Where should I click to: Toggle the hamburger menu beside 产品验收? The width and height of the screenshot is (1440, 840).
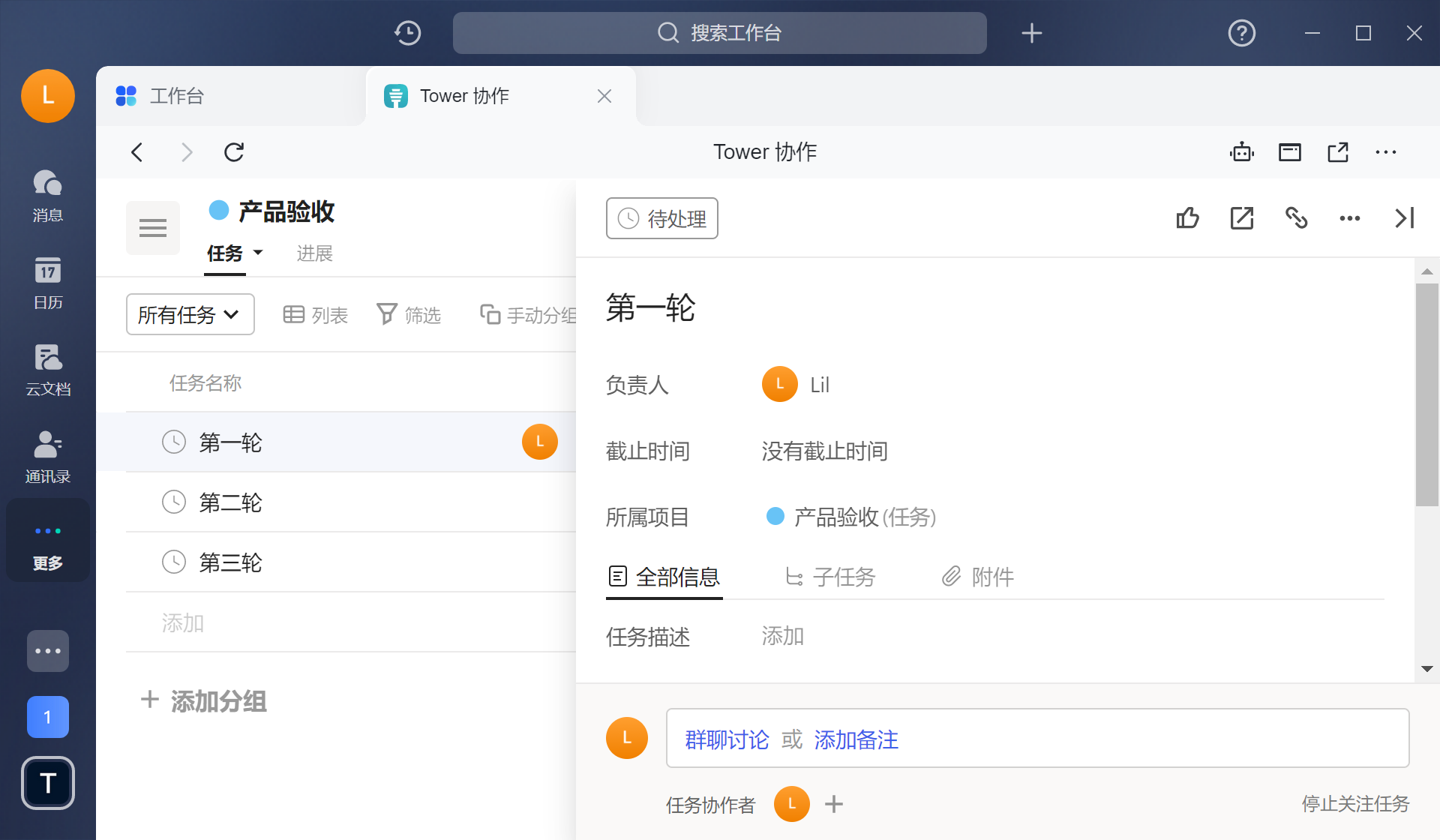[x=153, y=228]
